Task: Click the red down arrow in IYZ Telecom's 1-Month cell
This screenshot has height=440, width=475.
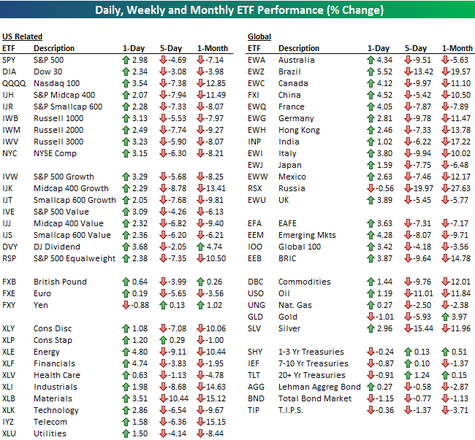Action: (x=200, y=422)
